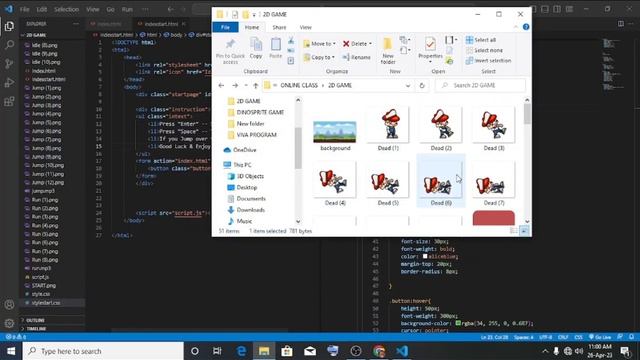
Task: Open recent locations dropdown next to forward arrow
Action: tap(246, 85)
